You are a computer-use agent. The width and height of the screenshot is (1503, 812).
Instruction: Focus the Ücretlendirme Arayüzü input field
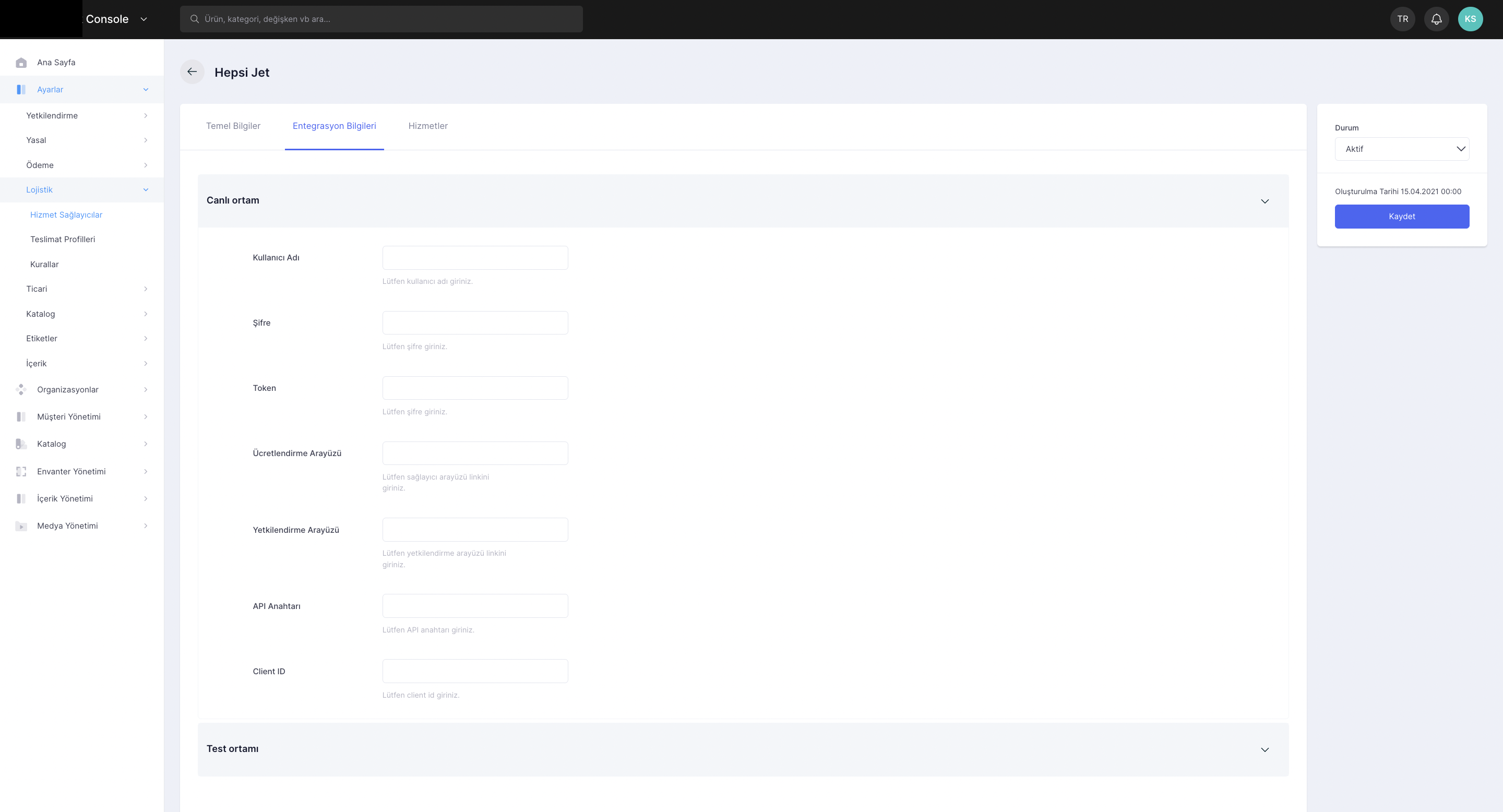pos(475,453)
